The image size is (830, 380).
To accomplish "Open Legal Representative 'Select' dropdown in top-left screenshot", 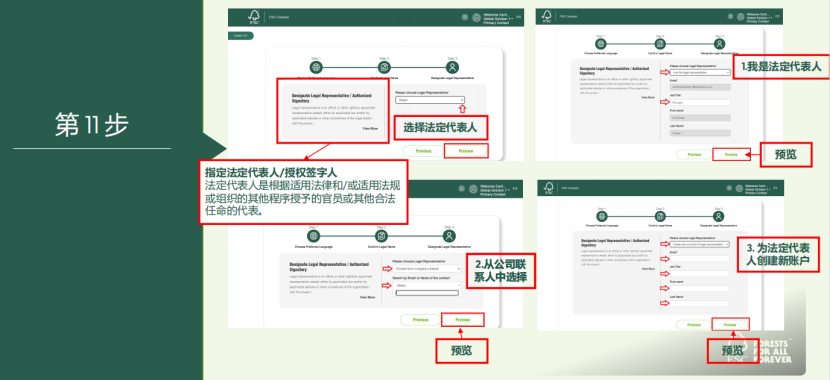I will 430,100.
